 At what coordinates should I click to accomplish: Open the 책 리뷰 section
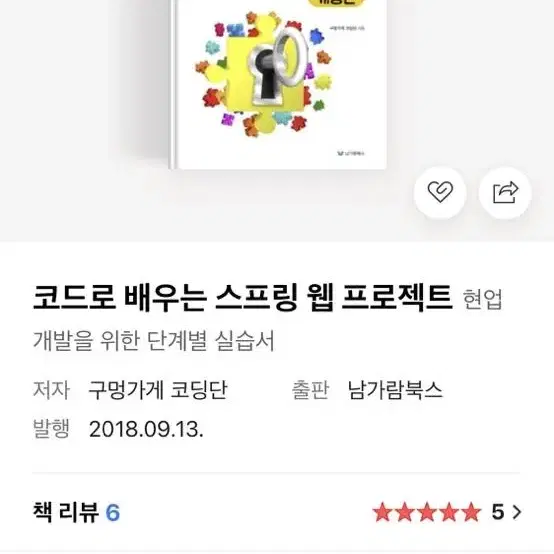(66, 512)
